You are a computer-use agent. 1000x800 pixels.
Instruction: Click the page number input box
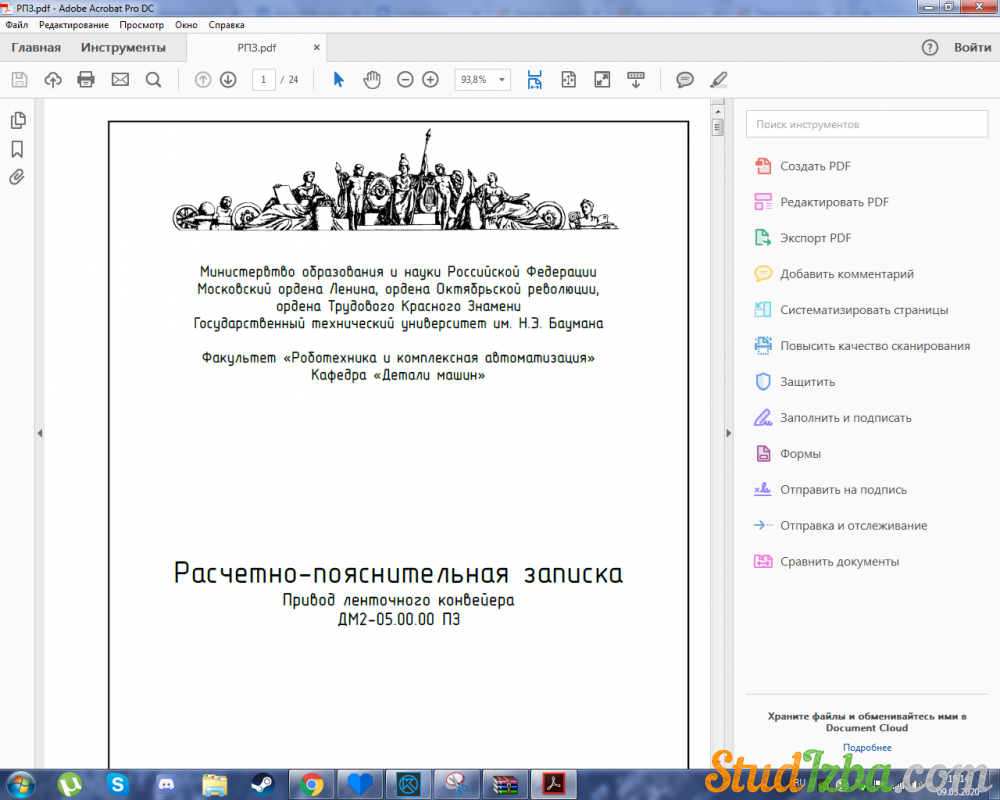point(264,80)
